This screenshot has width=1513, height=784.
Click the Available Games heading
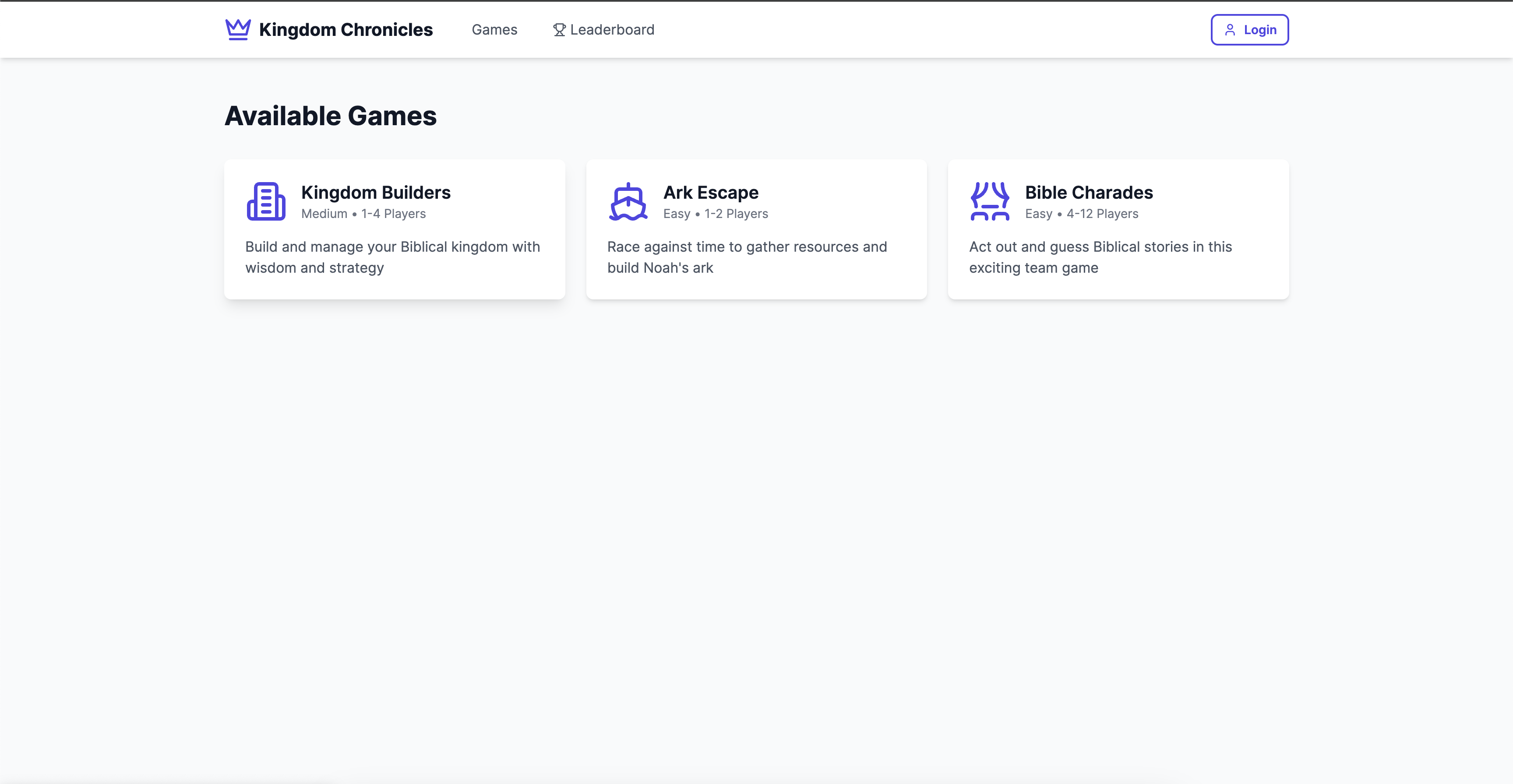330,116
